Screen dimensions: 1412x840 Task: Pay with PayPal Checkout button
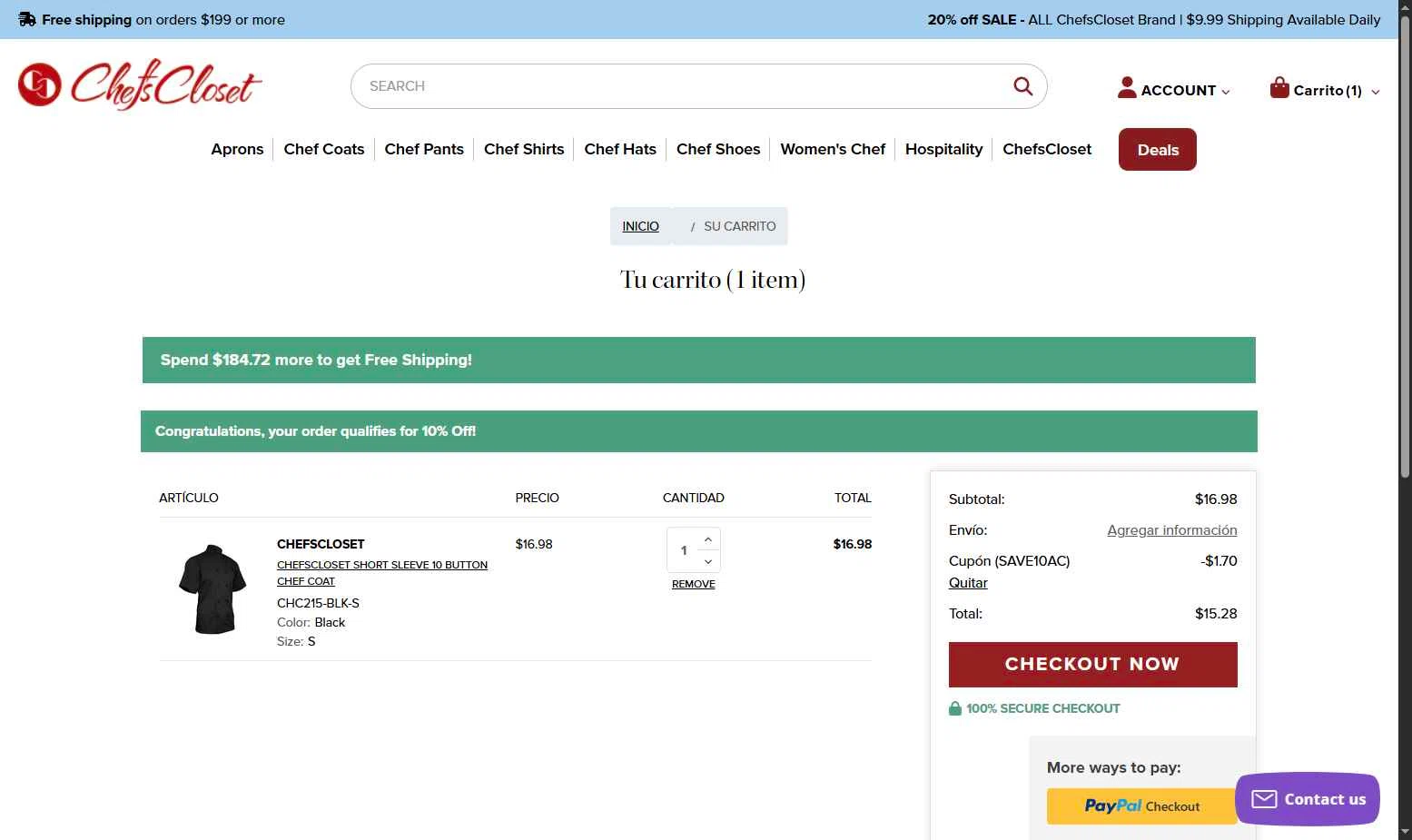[x=1142, y=806]
